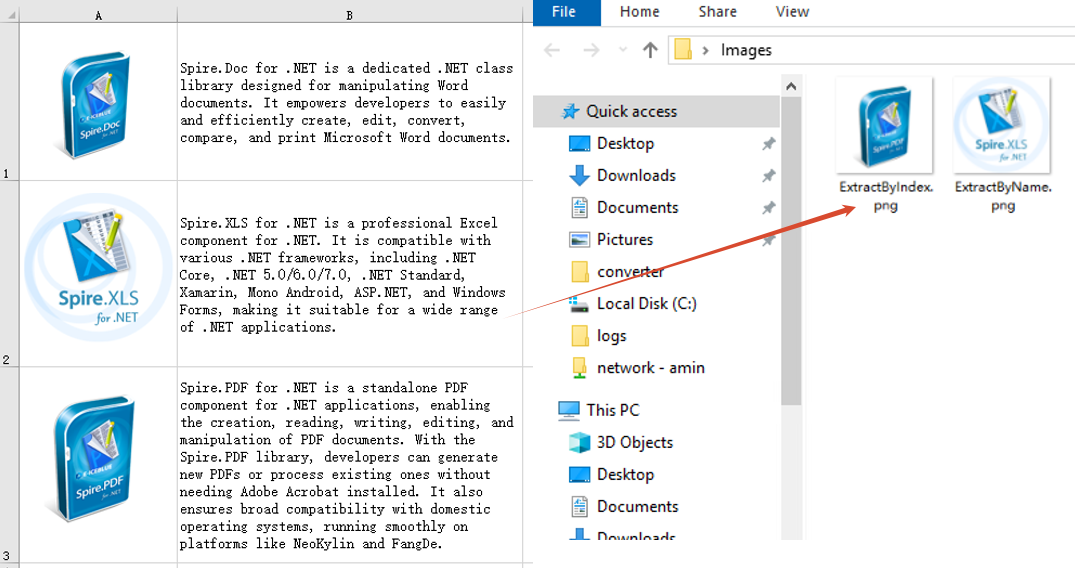The width and height of the screenshot is (1075, 568).
Task: Click the blue Downloads arrow icon
Action: (x=579, y=176)
